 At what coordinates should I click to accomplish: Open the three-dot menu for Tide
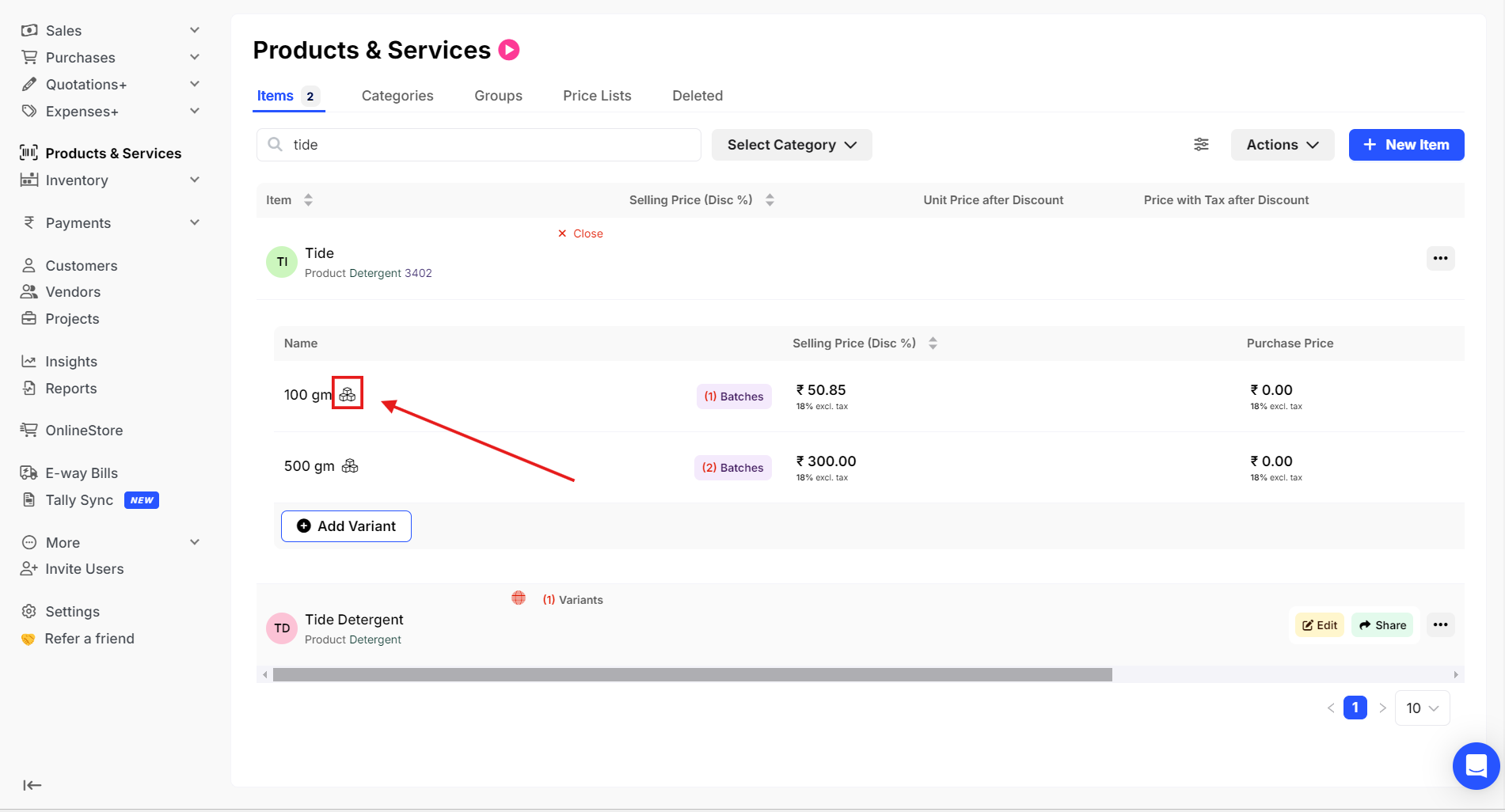point(1440,258)
